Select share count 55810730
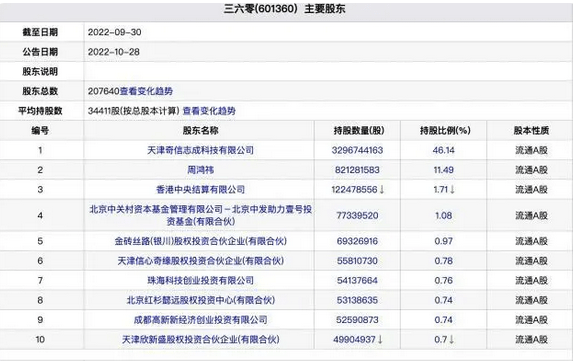The image size is (573, 361). (x=357, y=261)
